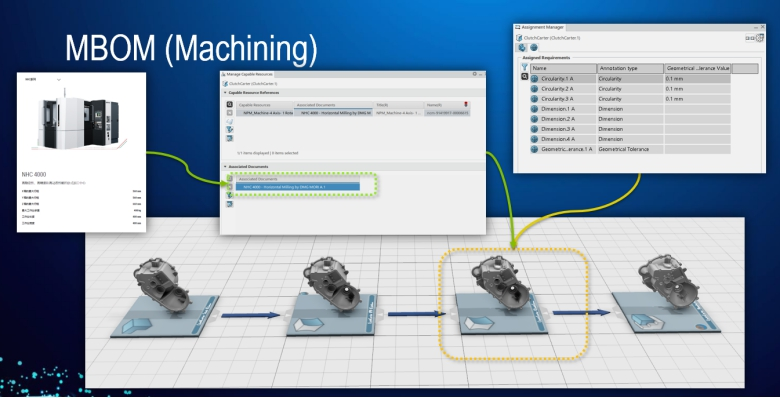Click the search magnifier icon in Assignment Manager
This screenshot has height=398, width=780.
coord(524,77)
